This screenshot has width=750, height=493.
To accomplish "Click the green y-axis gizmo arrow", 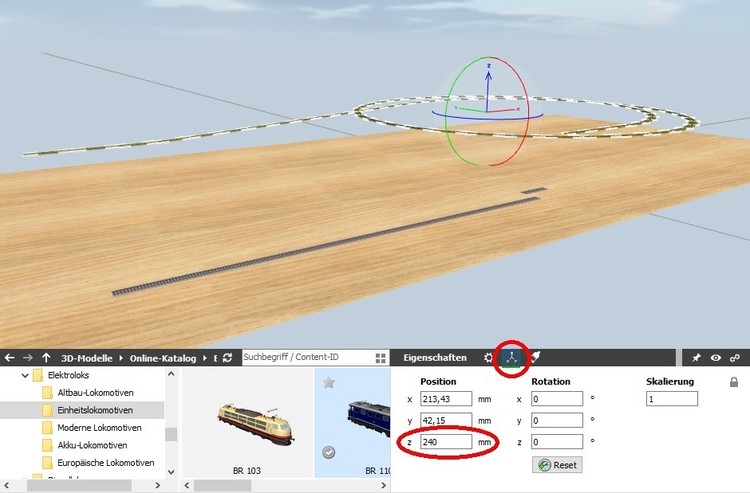I will pos(471,110).
